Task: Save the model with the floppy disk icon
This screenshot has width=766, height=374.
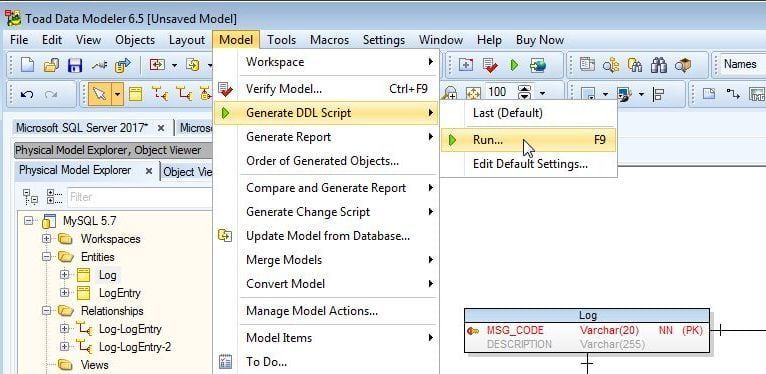Action: [75, 65]
